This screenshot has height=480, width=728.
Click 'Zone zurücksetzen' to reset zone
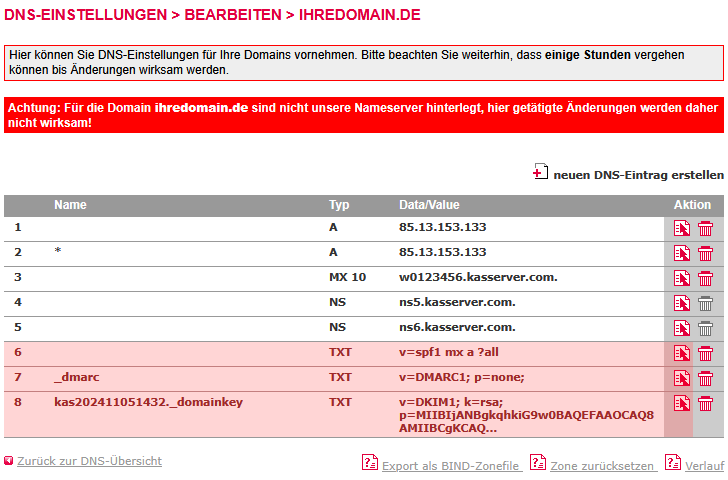pos(601,466)
